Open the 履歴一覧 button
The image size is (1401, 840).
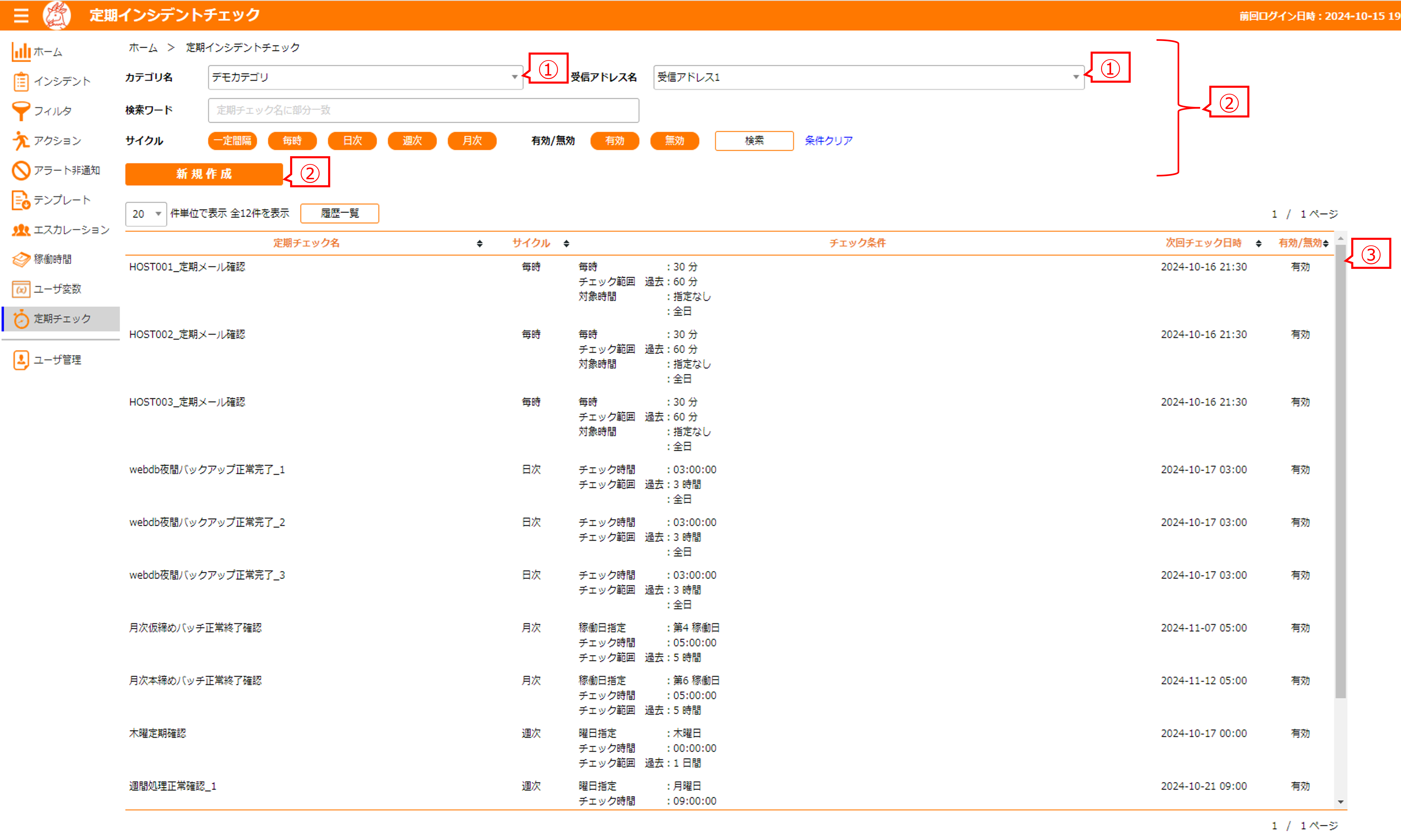click(x=340, y=213)
